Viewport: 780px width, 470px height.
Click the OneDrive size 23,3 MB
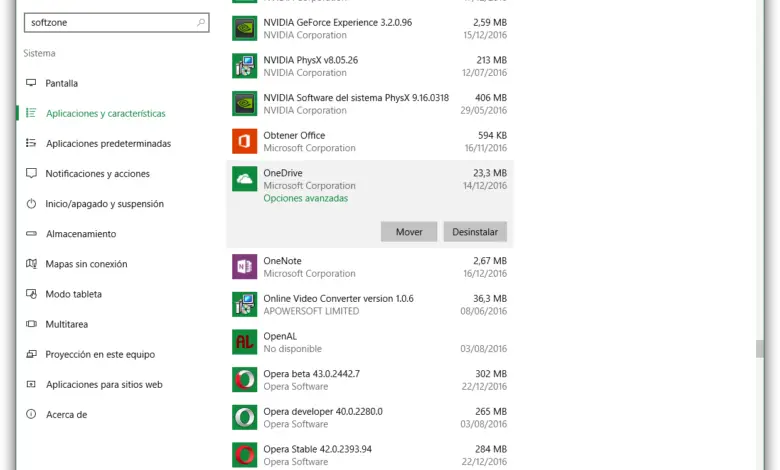coord(490,173)
